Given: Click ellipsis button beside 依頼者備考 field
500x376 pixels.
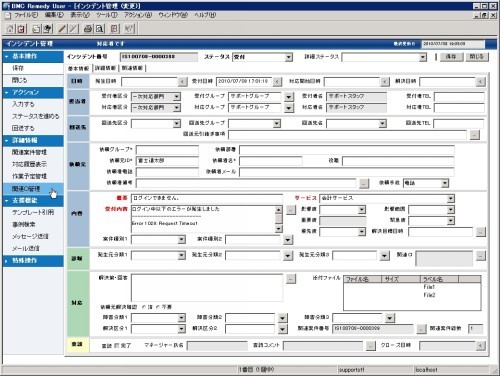Looking at the screenshot, I should (364, 183).
